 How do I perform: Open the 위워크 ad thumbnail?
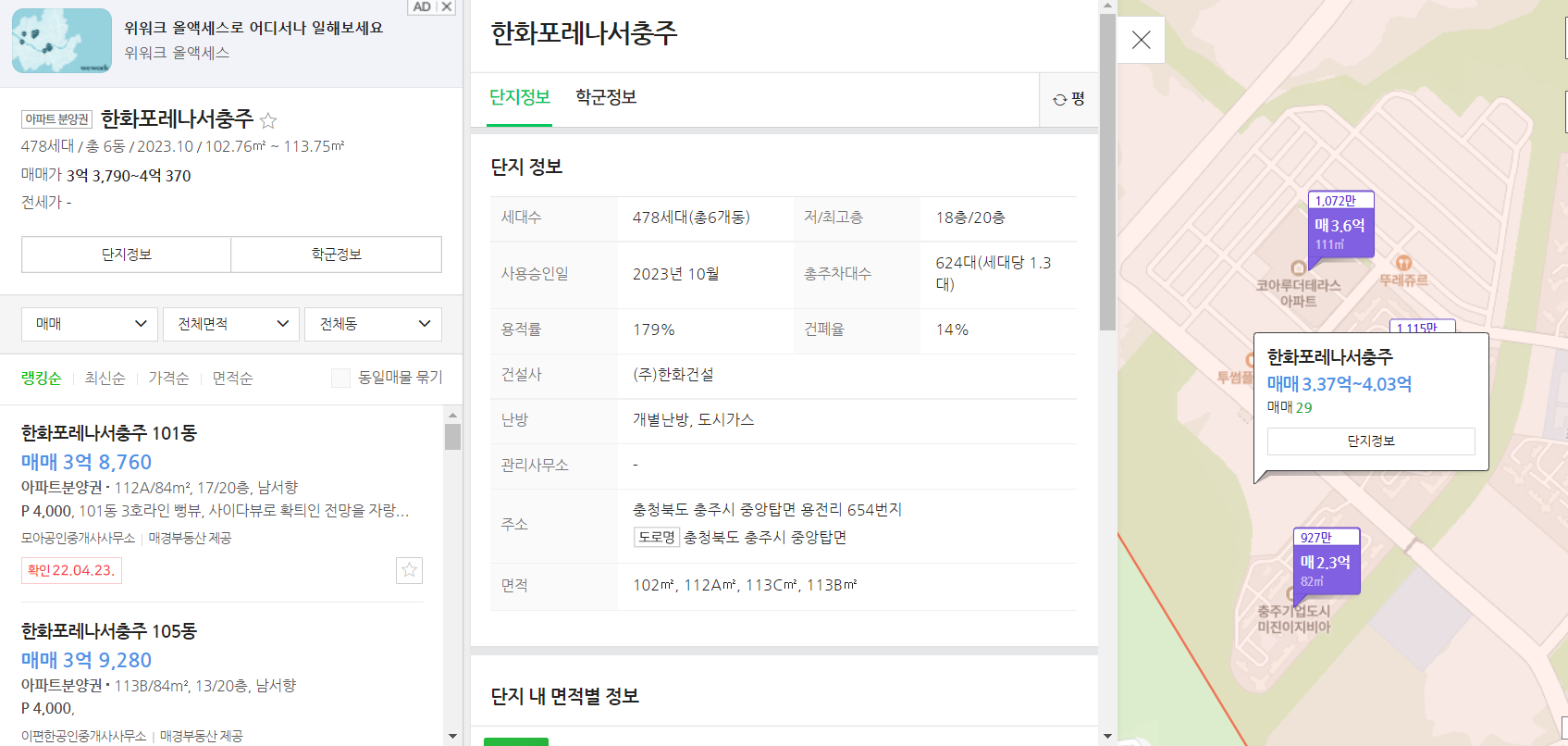coord(62,41)
